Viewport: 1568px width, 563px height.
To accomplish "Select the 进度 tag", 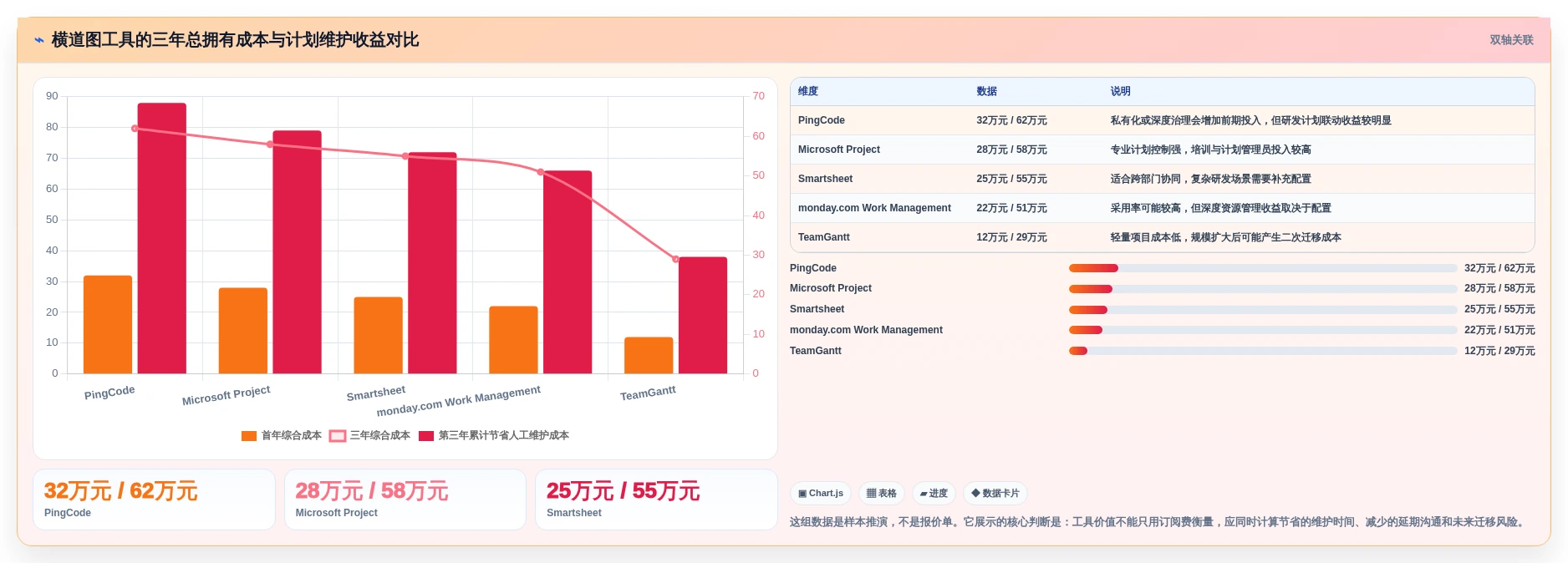I will (x=934, y=494).
